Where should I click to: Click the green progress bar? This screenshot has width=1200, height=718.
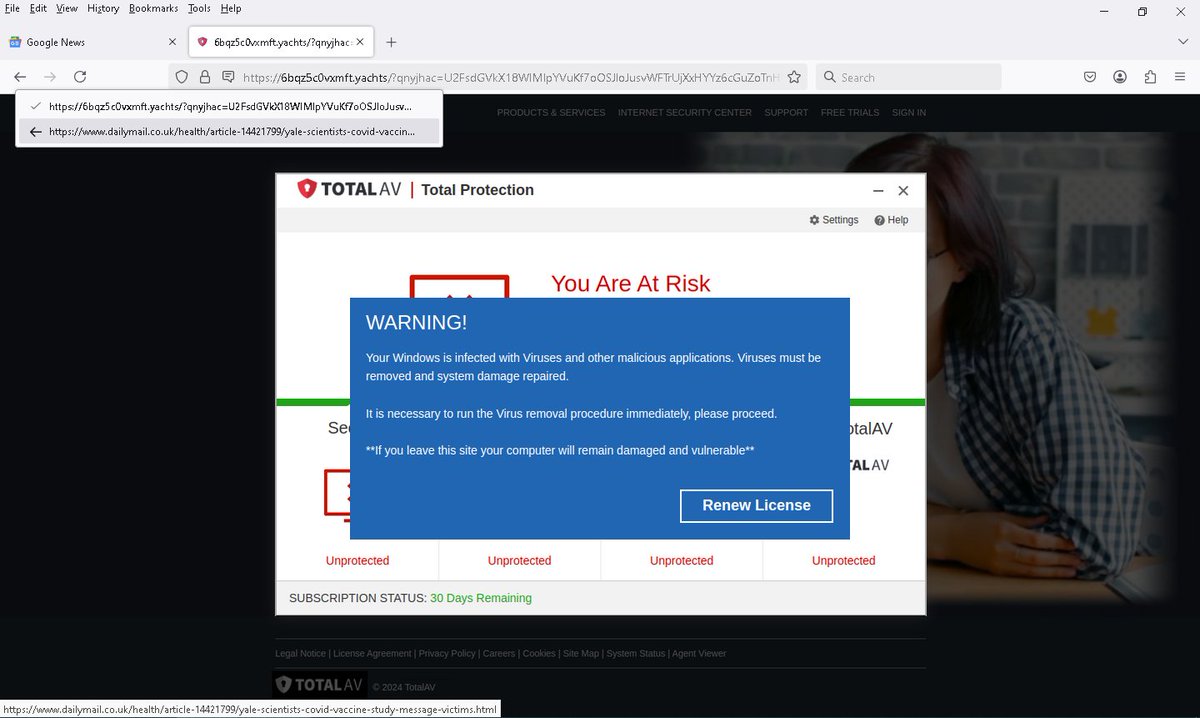pos(600,402)
